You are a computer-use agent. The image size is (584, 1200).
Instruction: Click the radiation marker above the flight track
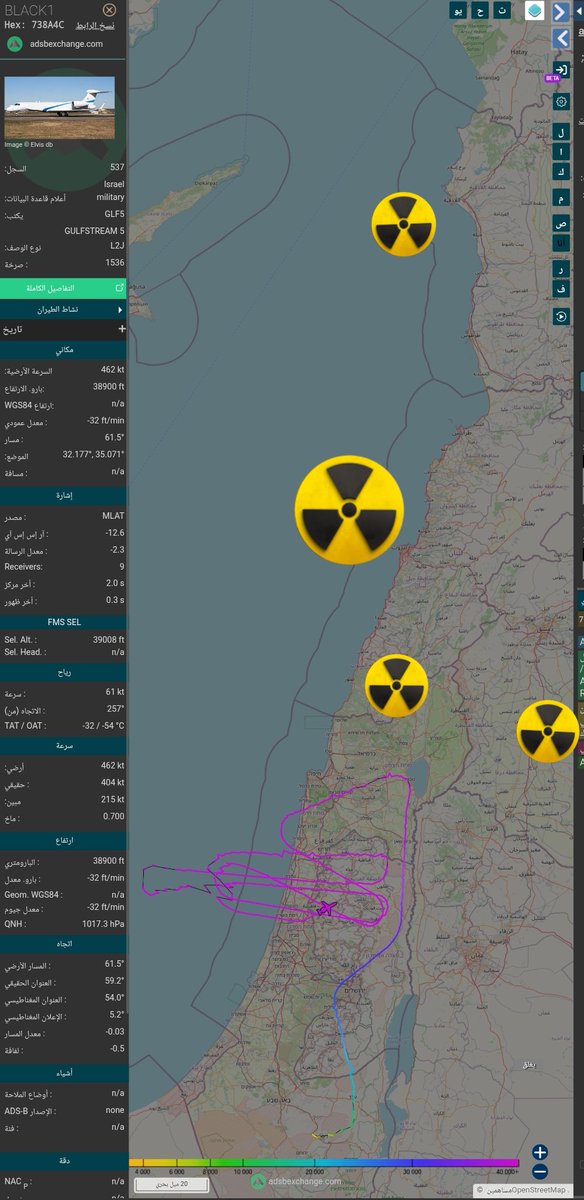point(396,686)
